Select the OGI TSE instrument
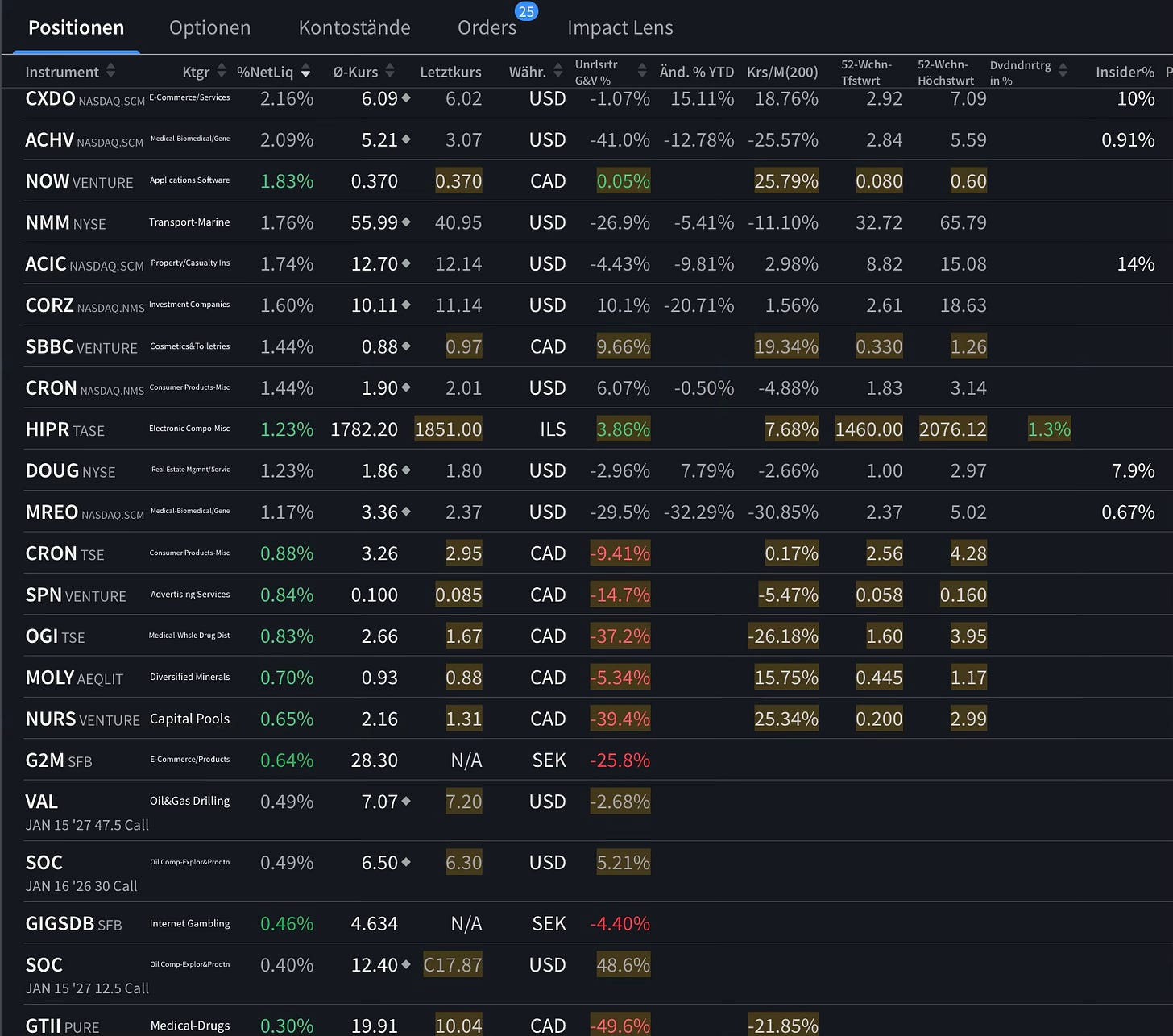 (55, 636)
